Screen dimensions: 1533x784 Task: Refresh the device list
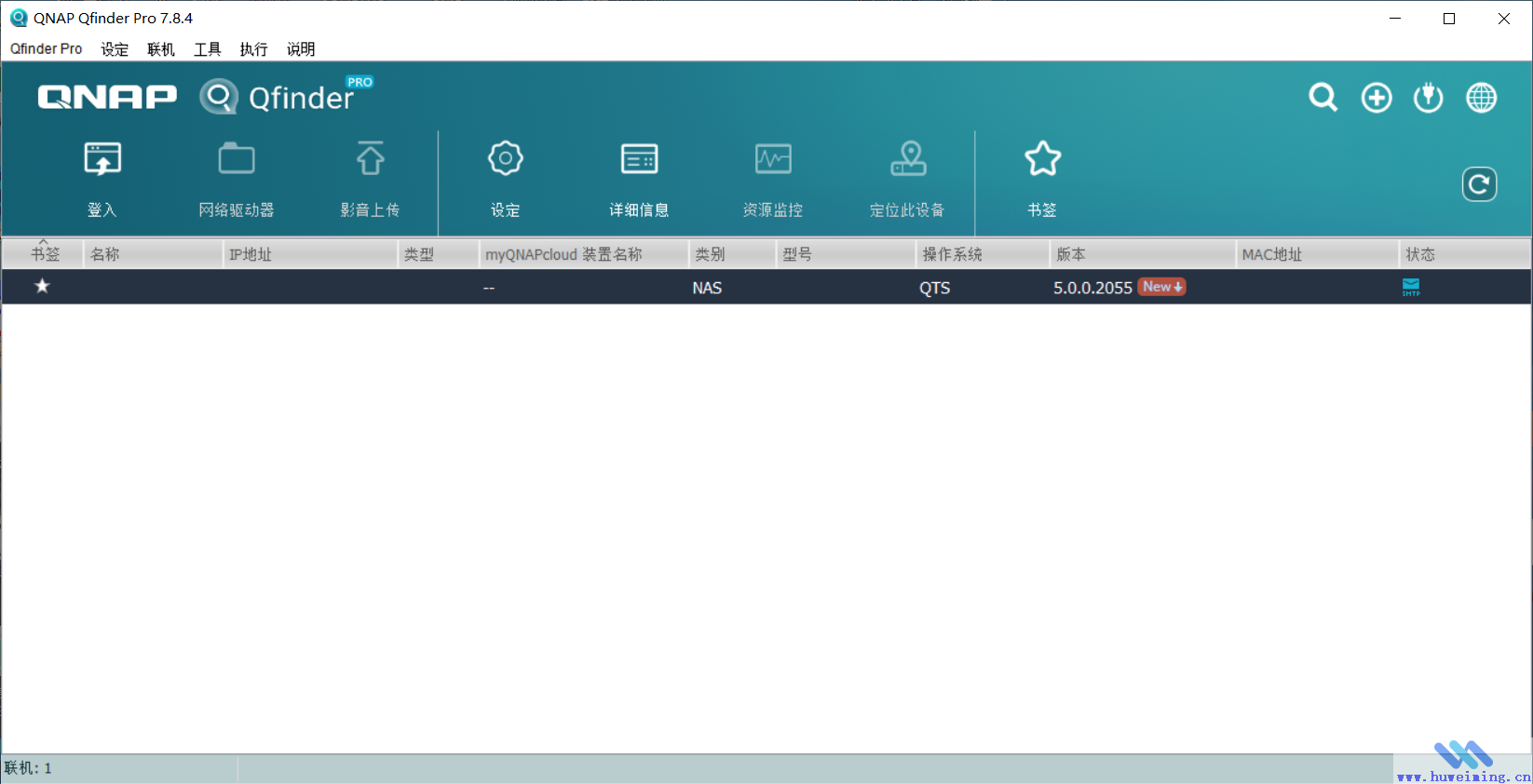[1479, 184]
